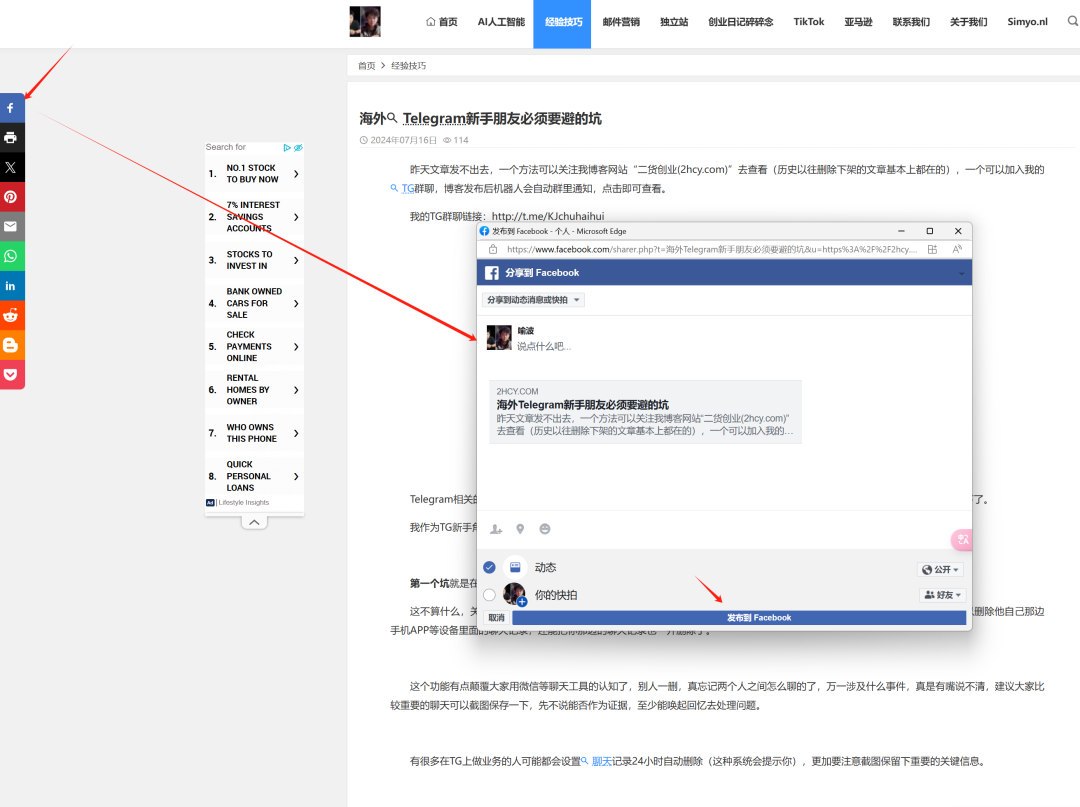Click the 聊天 keyword link in the article

(x=601, y=762)
